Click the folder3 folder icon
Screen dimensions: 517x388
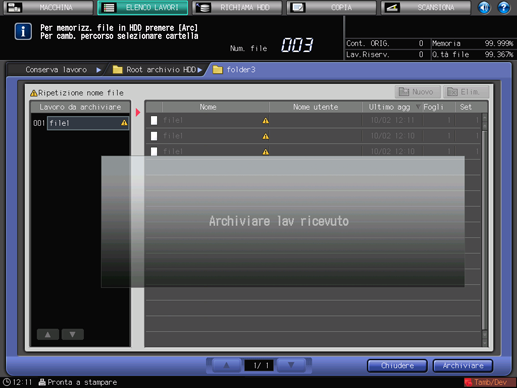coord(218,70)
